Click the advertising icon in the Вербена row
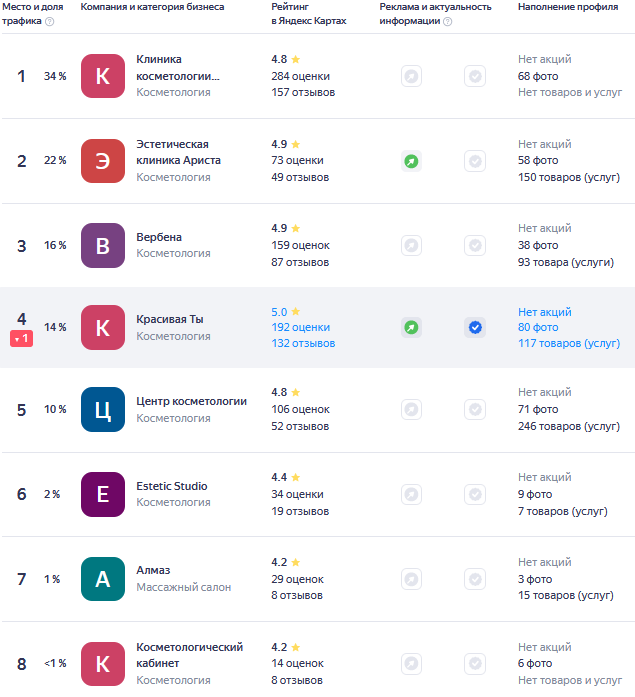Viewport: 635px width, 697px height. coord(411,245)
